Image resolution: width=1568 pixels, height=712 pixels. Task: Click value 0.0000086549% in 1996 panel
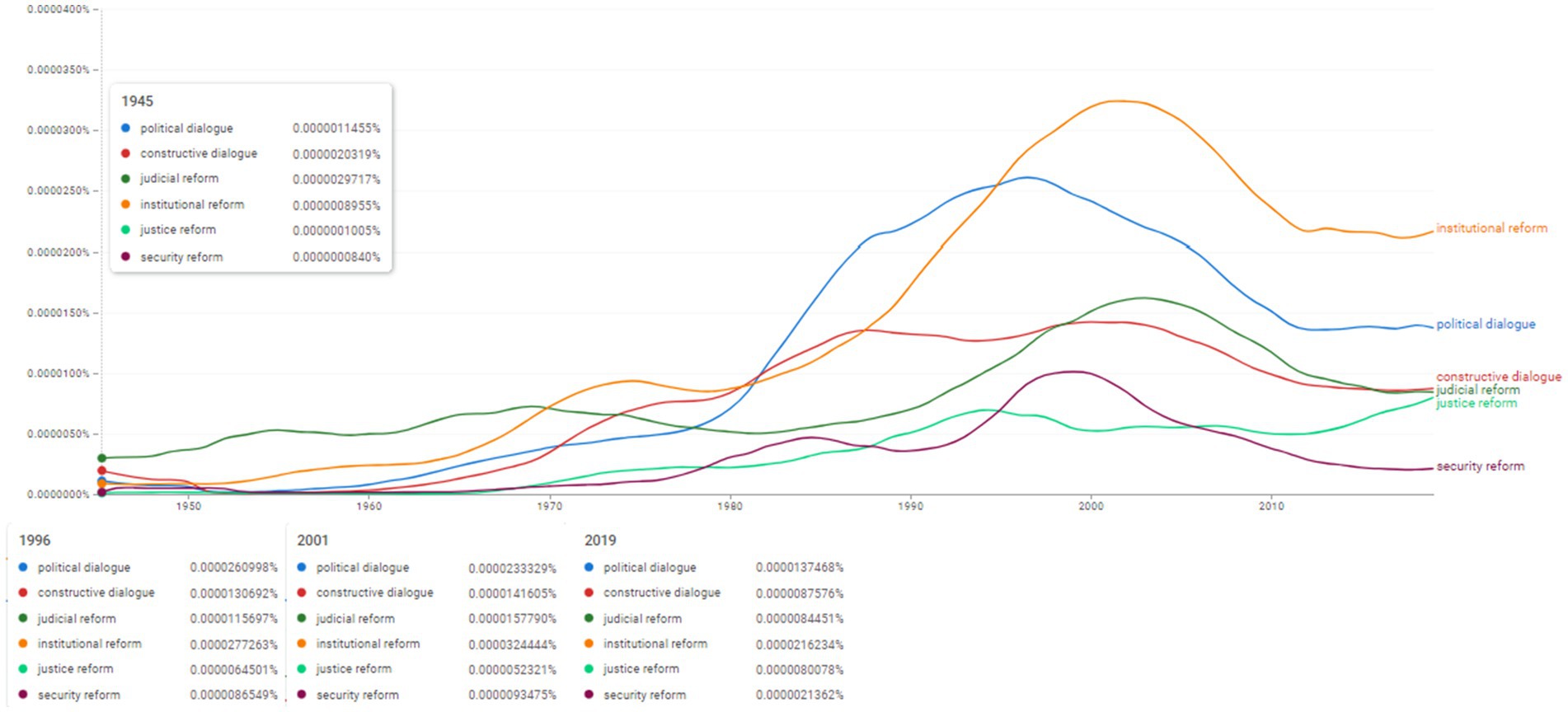[x=234, y=696]
